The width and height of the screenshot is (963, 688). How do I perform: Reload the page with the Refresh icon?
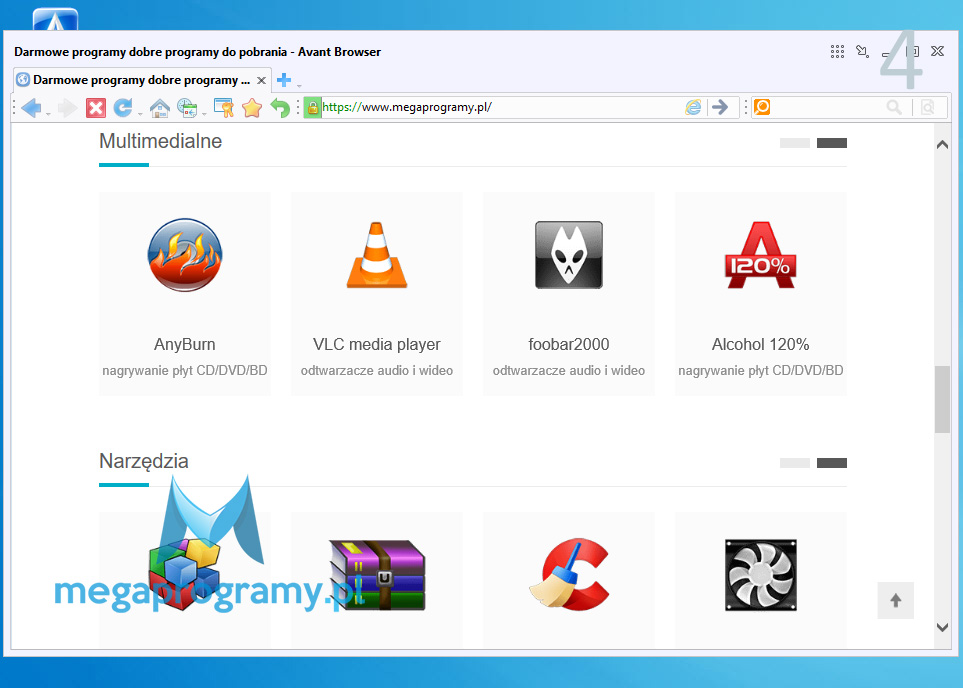pos(123,108)
